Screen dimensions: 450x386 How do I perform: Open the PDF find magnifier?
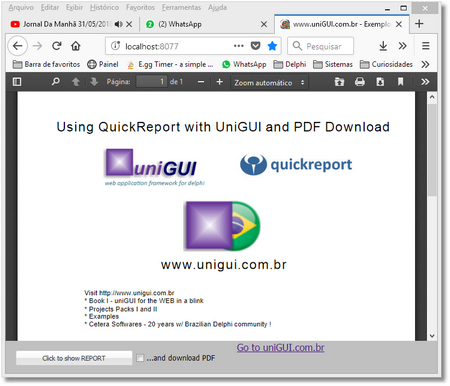click(x=56, y=82)
